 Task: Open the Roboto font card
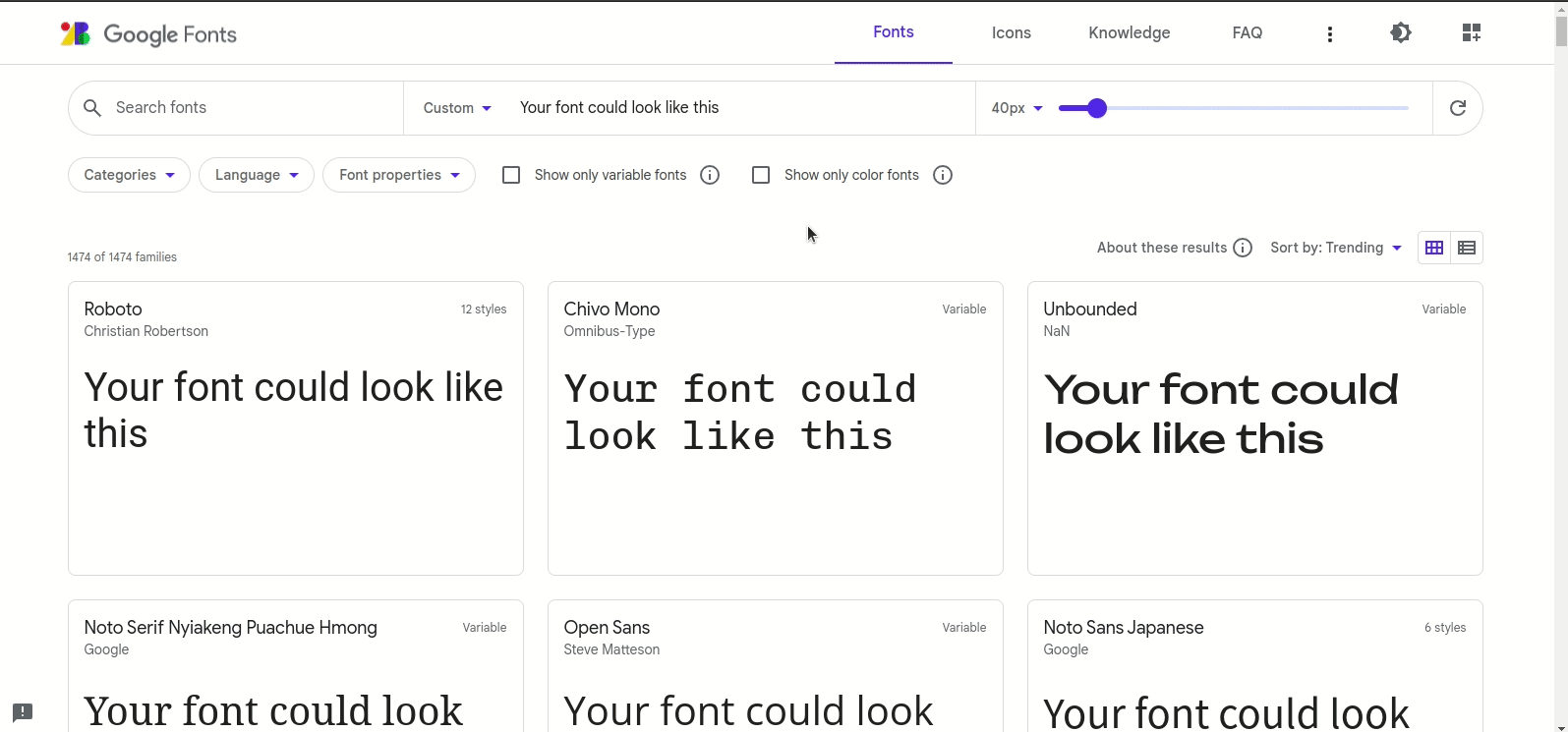[296, 428]
